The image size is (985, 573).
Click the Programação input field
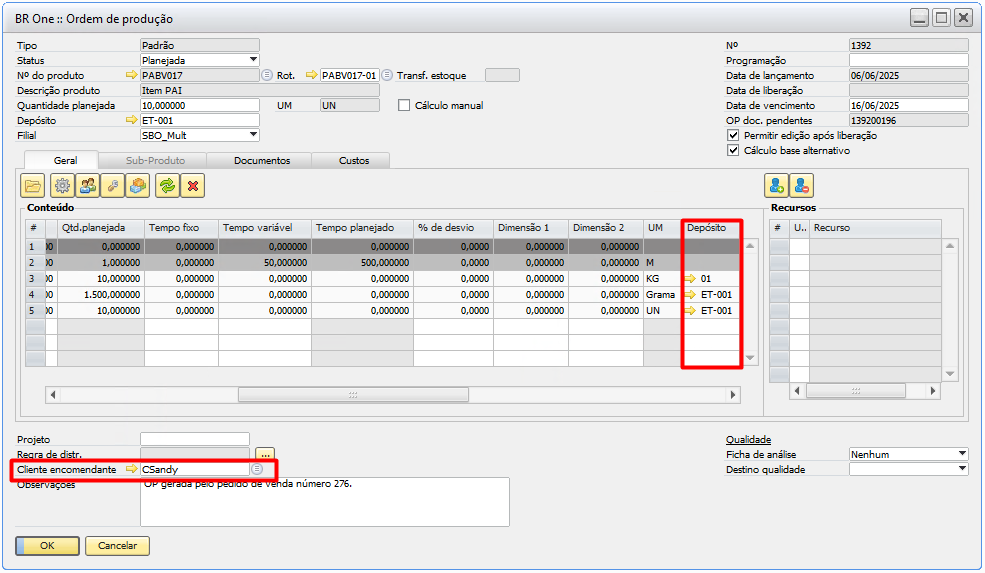908,60
